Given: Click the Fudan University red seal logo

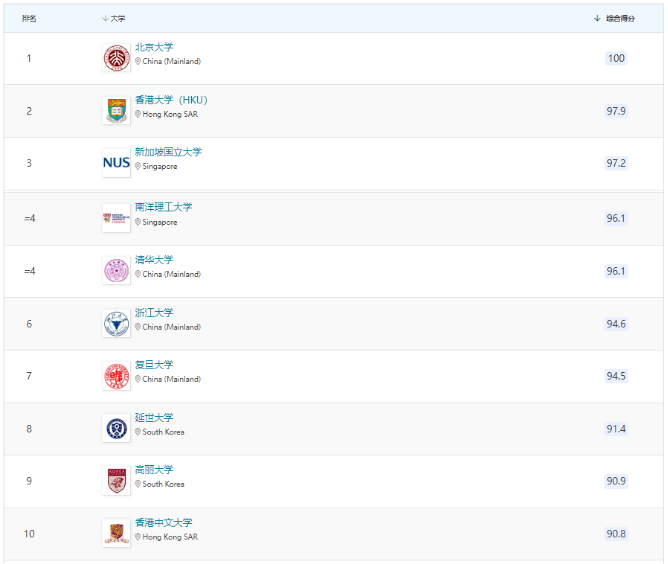Looking at the screenshot, I should 116,376.
